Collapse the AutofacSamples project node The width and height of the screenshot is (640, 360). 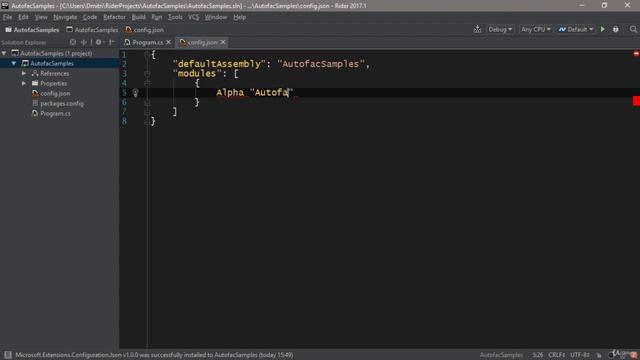tap(14, 63)
